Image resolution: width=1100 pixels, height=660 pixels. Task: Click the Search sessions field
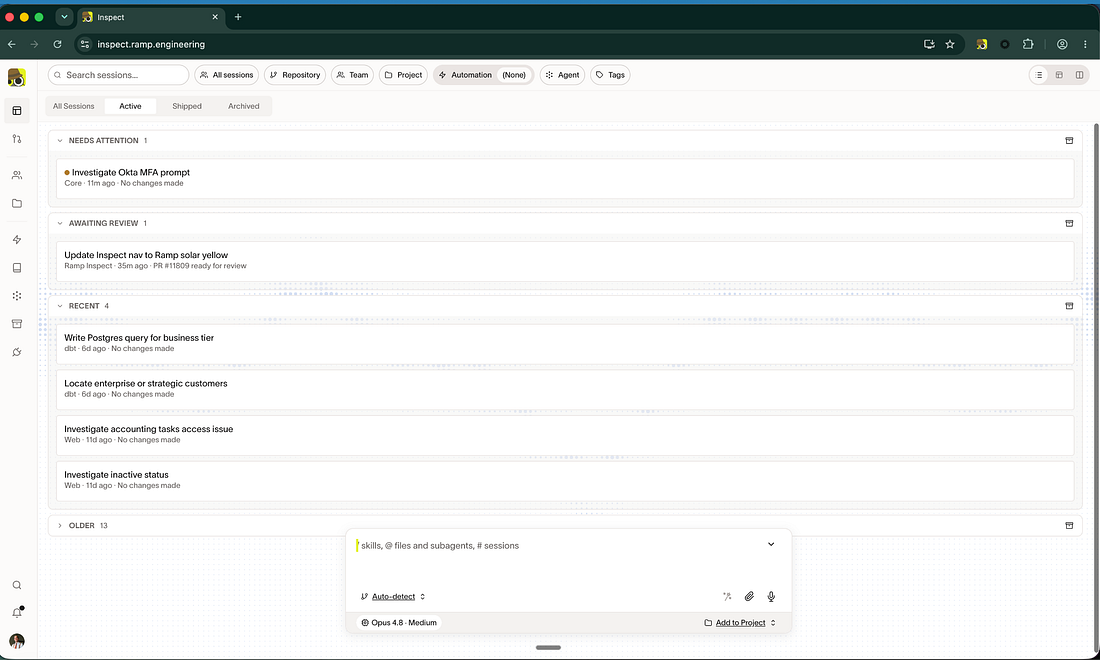click(x=119, y=75)
